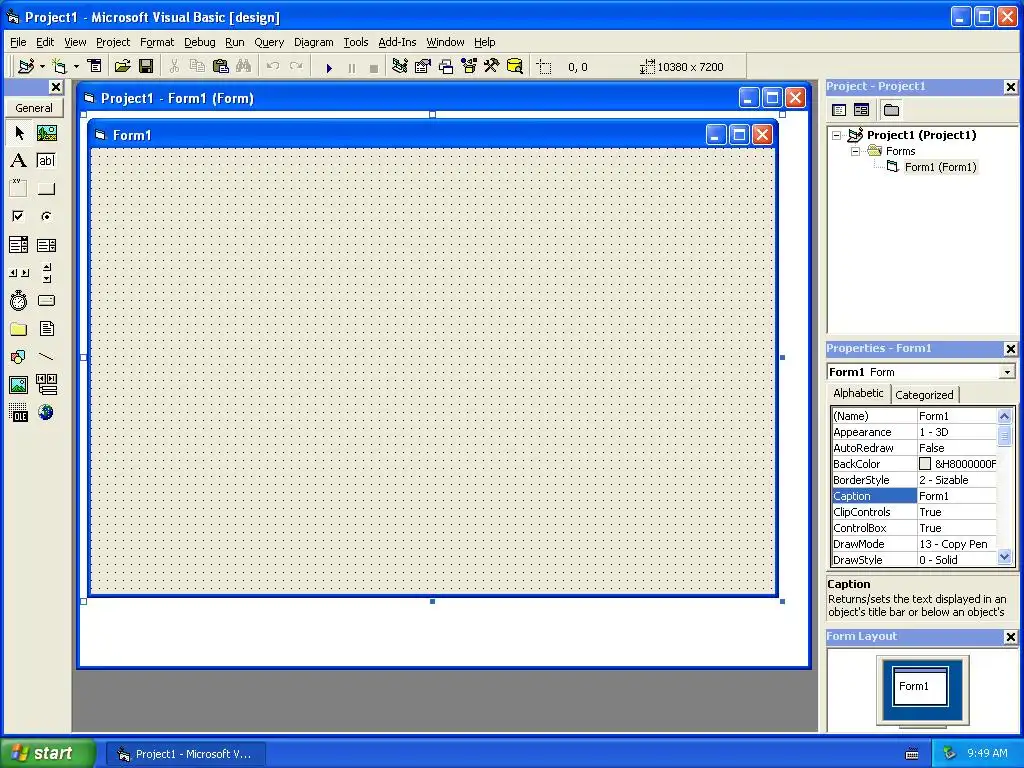Click Project1 taskbar button

coord(186,754)
